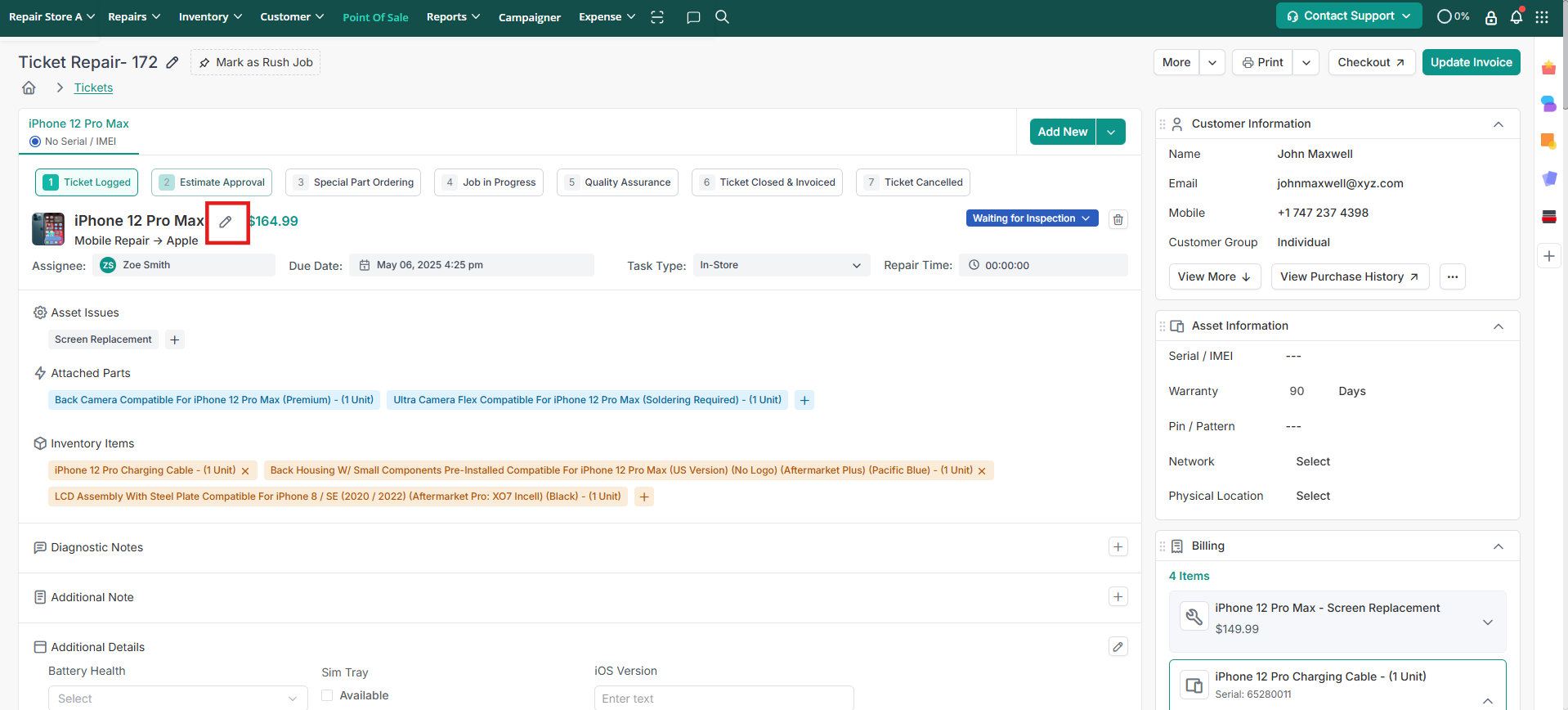The image size is (1568, 710).
Task: Click the View More button
Action: point(1215,276)
